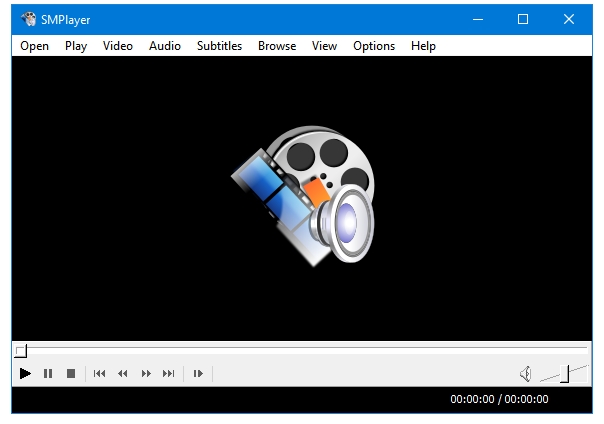This screenshot has width=604, height=424.
Task: Click the SMPlayer title bar app icon
Action: tap(29, 19)
